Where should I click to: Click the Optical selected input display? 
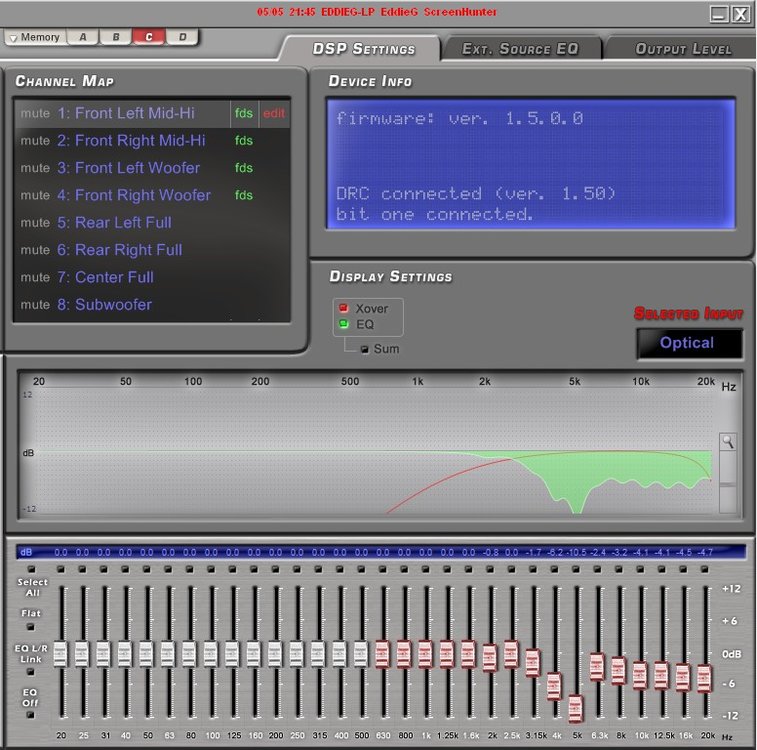pyautogui.click(x=689, y=343)
